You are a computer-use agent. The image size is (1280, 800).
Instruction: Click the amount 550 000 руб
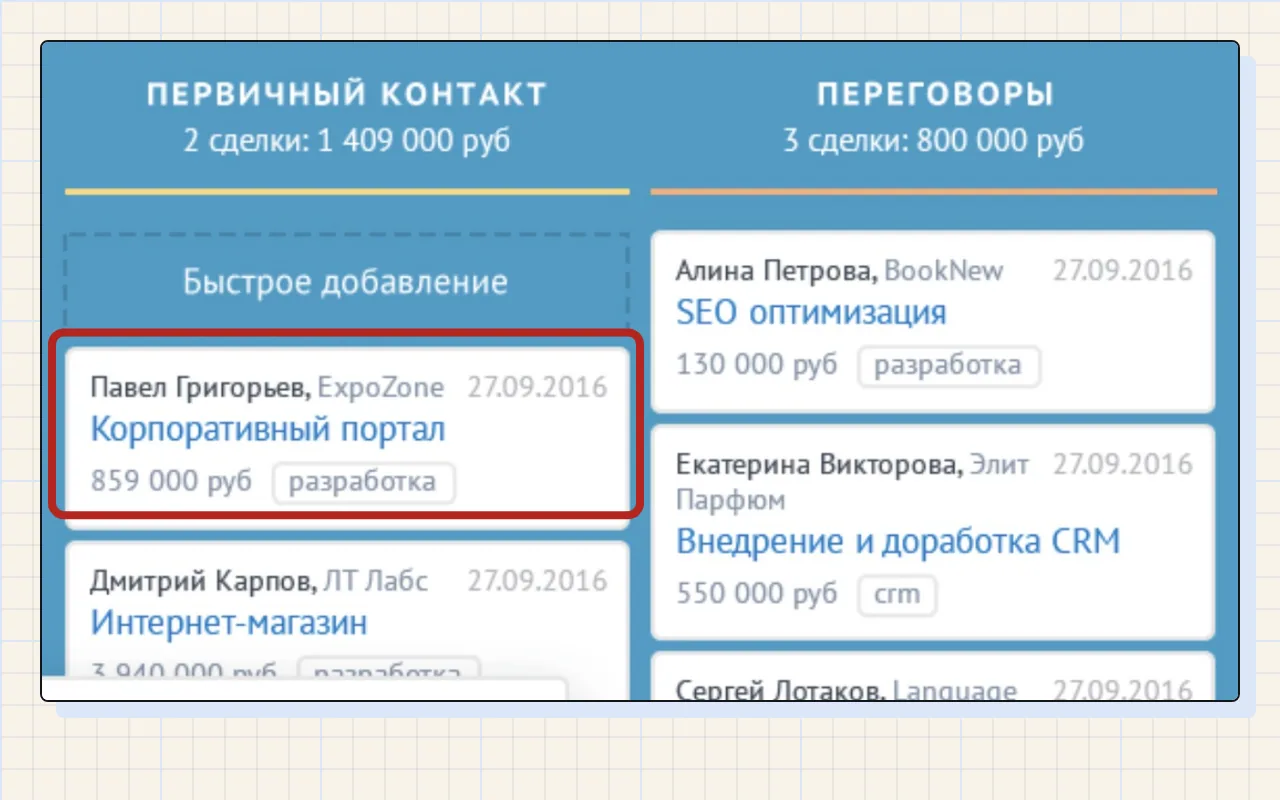757,594
